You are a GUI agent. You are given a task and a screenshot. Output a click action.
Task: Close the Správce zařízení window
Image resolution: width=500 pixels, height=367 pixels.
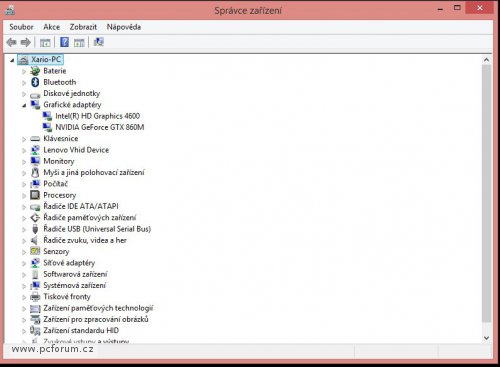click(x=480, y=8)
